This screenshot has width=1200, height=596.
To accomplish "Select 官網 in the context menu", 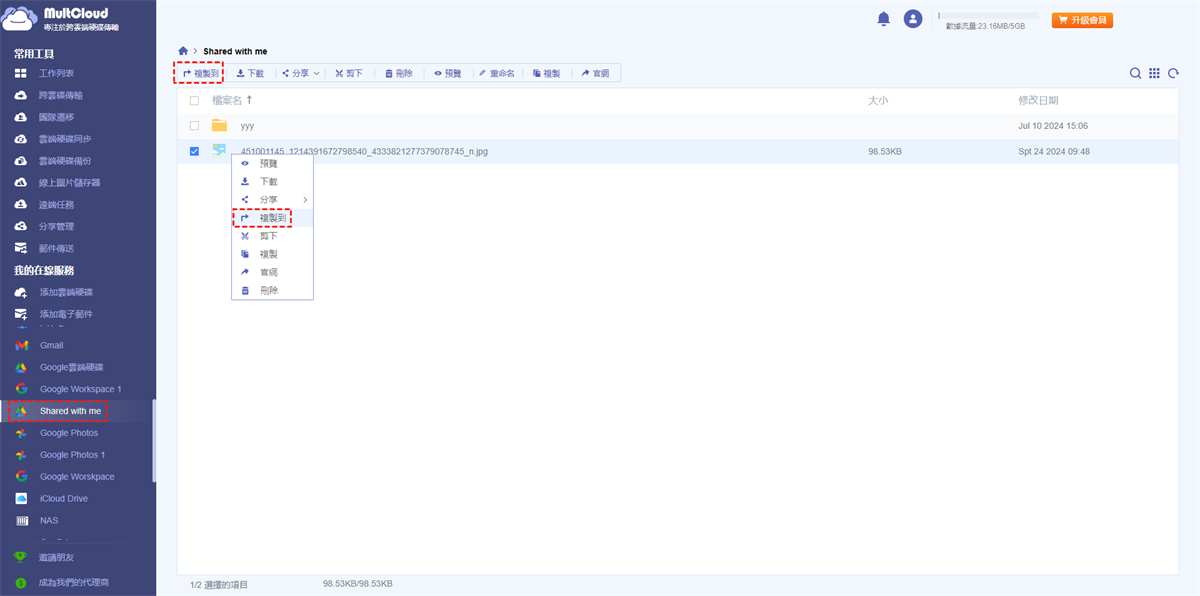I will tap(272, 272).
